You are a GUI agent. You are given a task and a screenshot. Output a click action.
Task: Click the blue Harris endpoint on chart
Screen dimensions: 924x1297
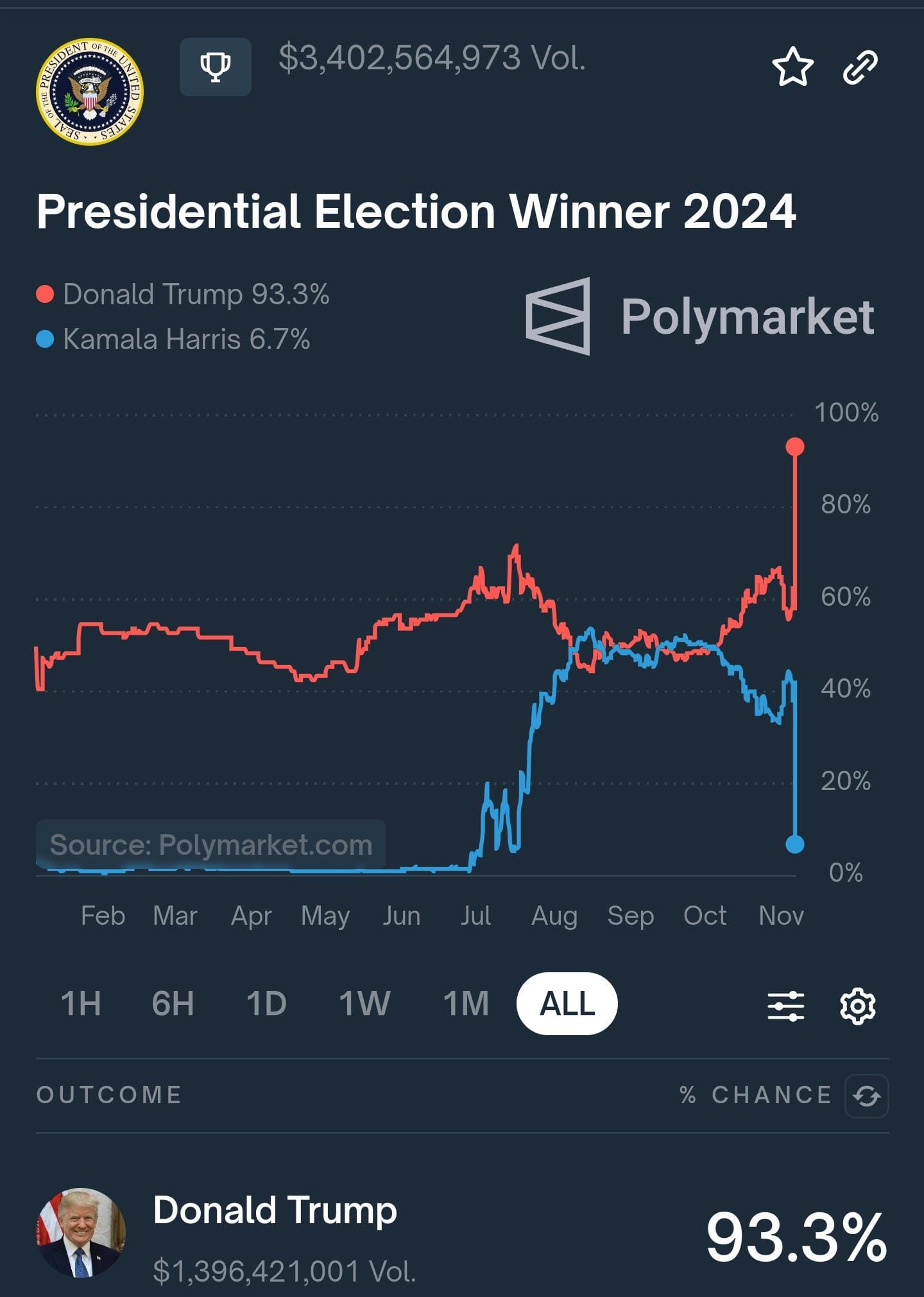pyautogui.click(x=795, y=844)
